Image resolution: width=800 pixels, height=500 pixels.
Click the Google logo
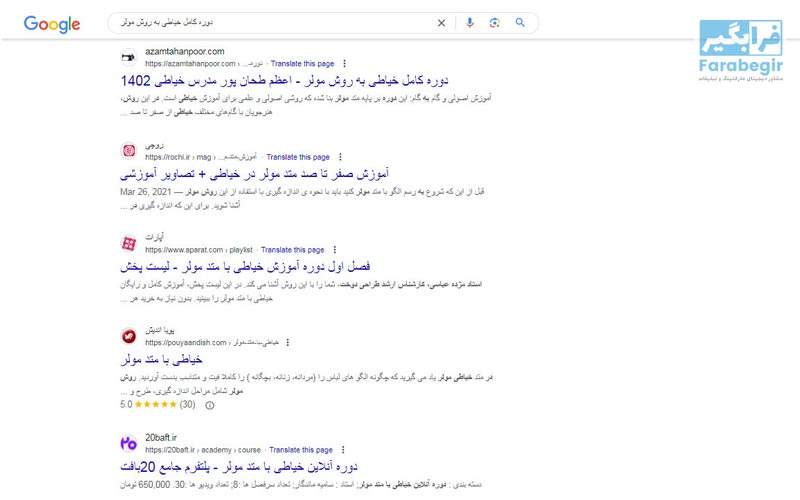[52, 23]
